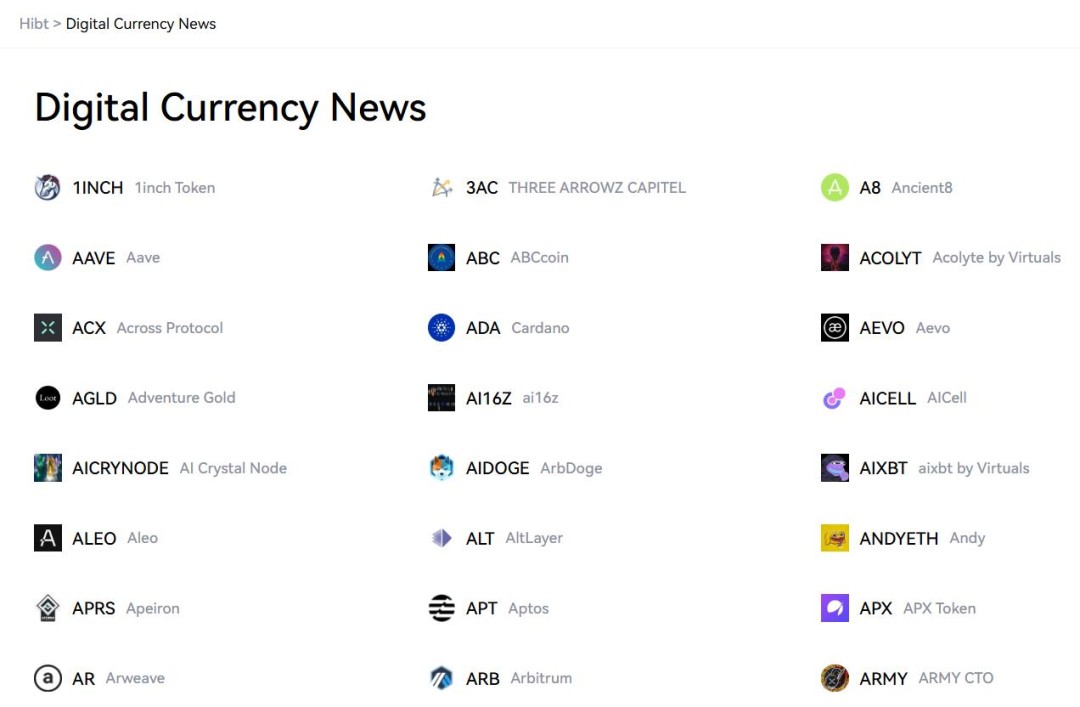Click the black AGLD Loot icon
This screenshot has width=1080, height=707.
[48, 398]
